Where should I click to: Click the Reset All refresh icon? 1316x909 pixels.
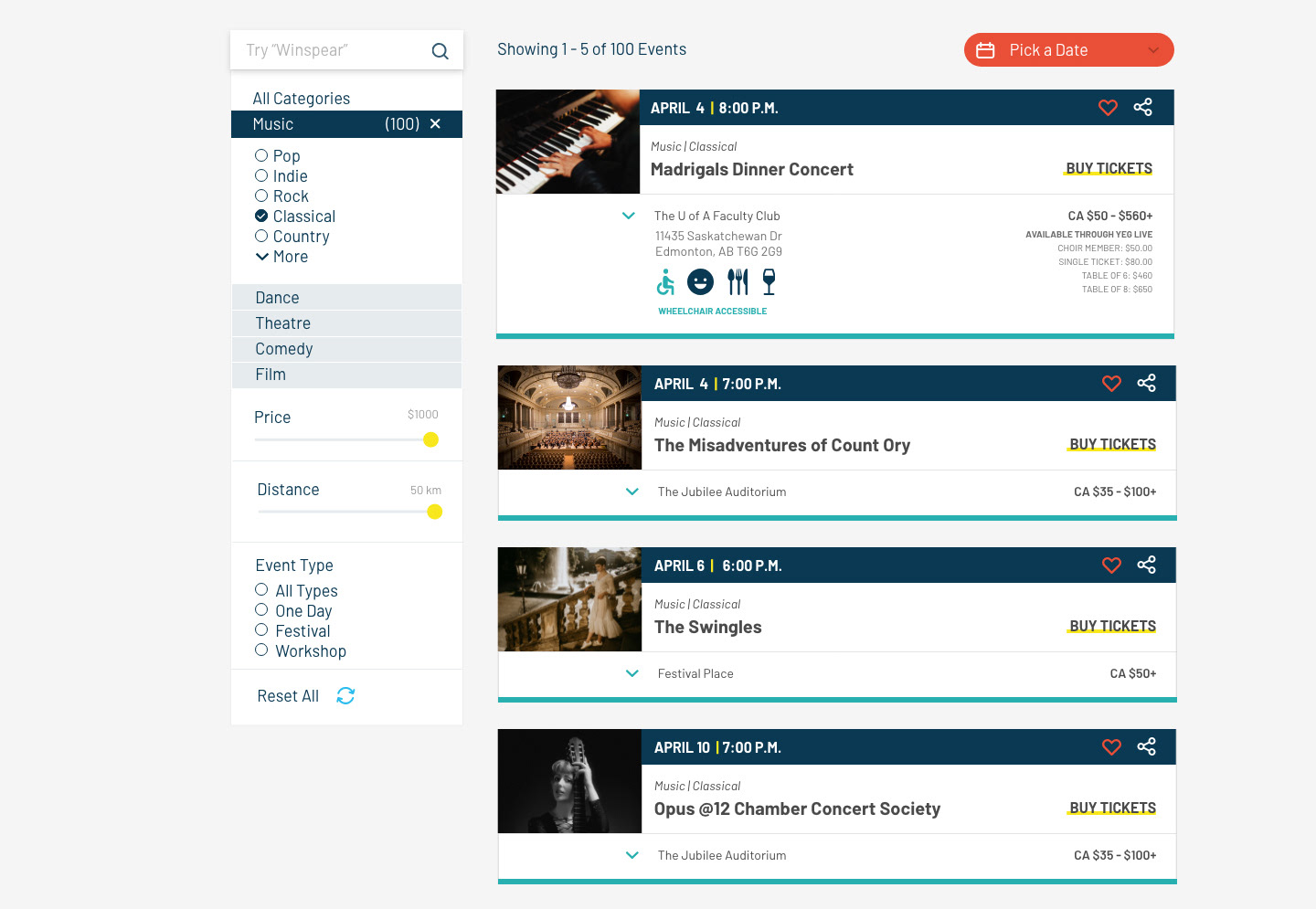[345, 696]
